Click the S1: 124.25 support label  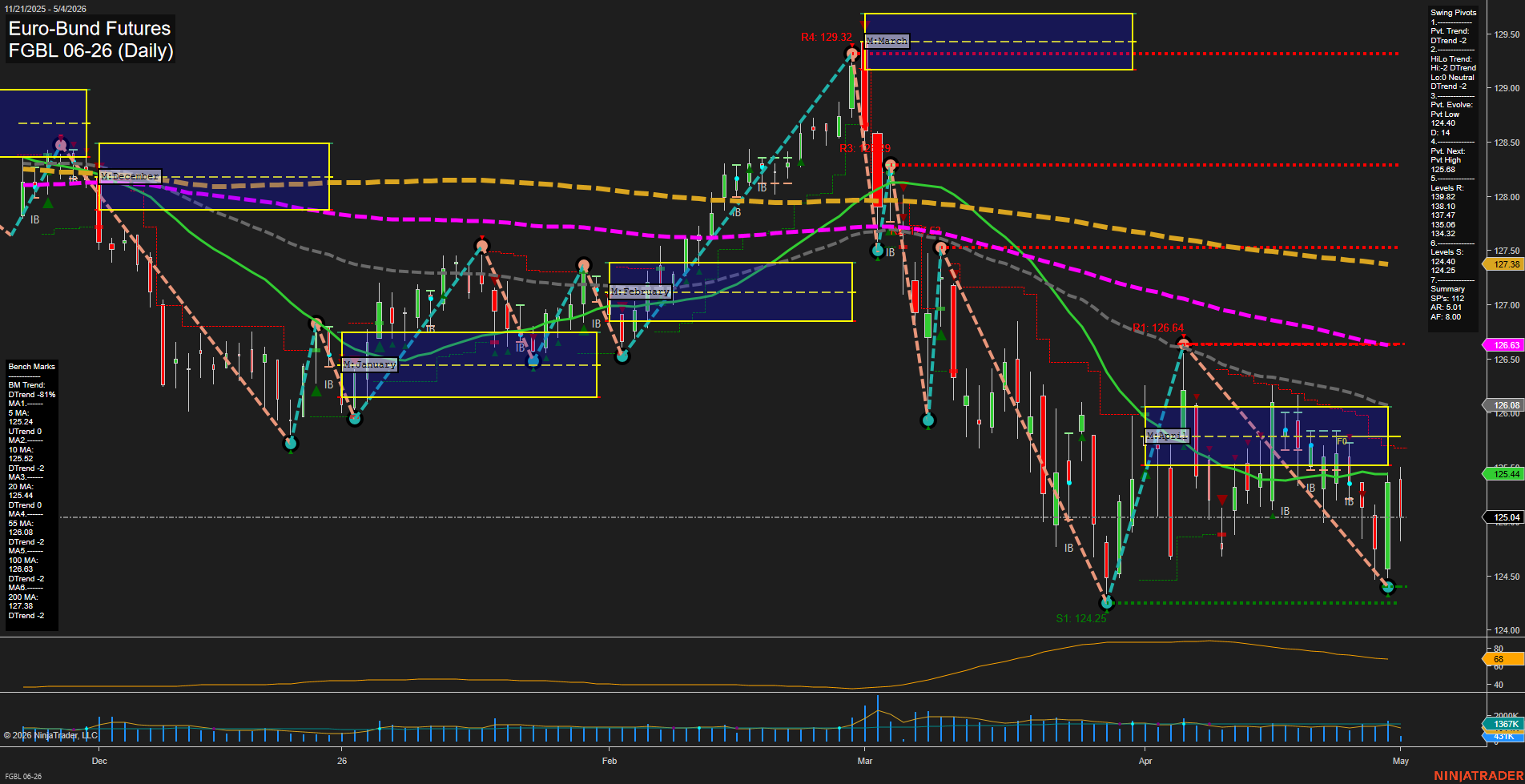1080,618
